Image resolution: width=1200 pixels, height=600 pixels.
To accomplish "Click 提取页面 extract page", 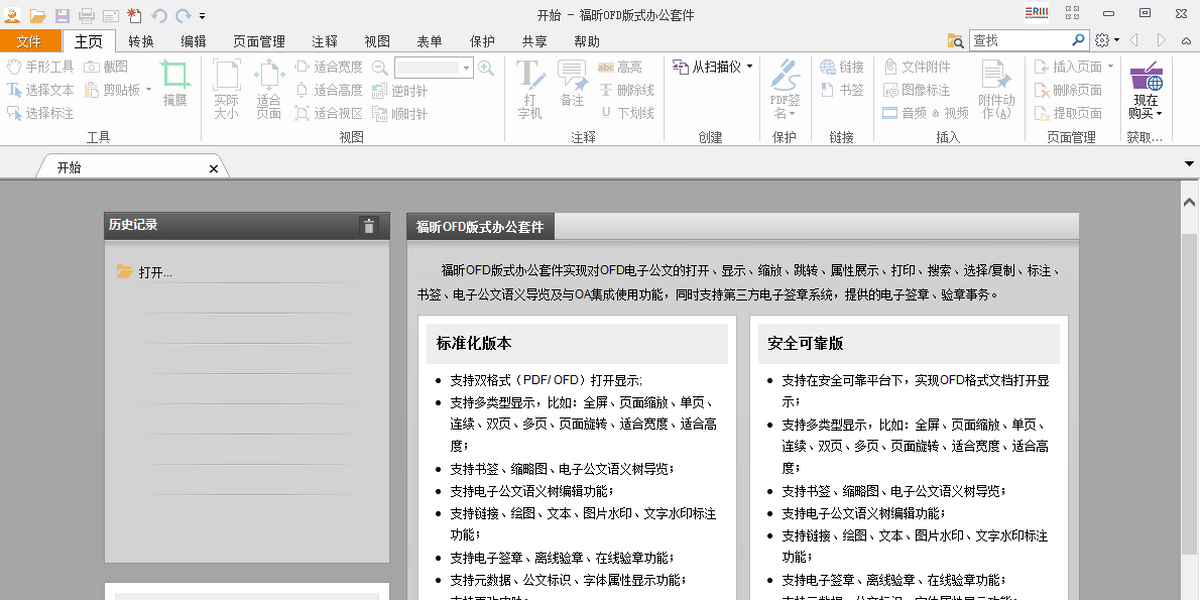I will (x=1067, y=113).
